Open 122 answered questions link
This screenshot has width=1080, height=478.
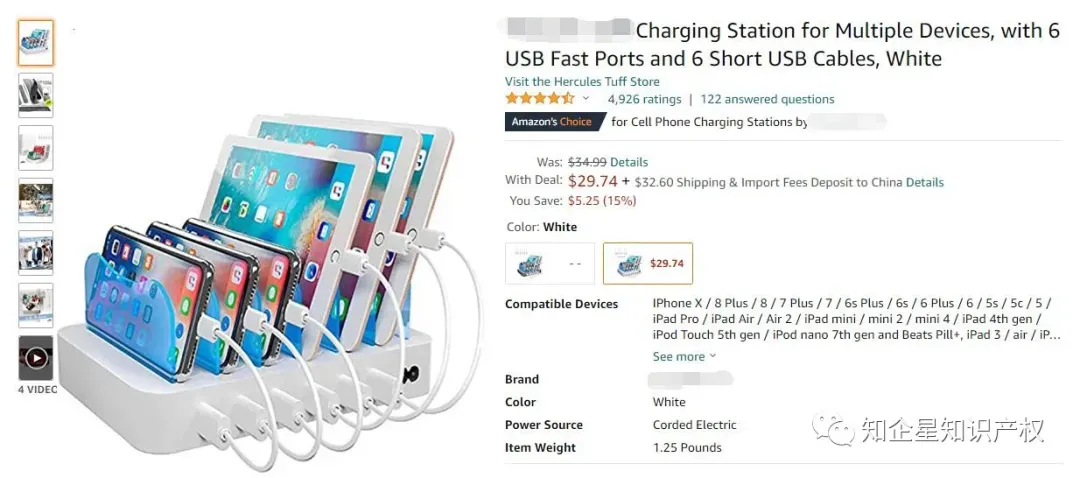[x=767, y=99]
